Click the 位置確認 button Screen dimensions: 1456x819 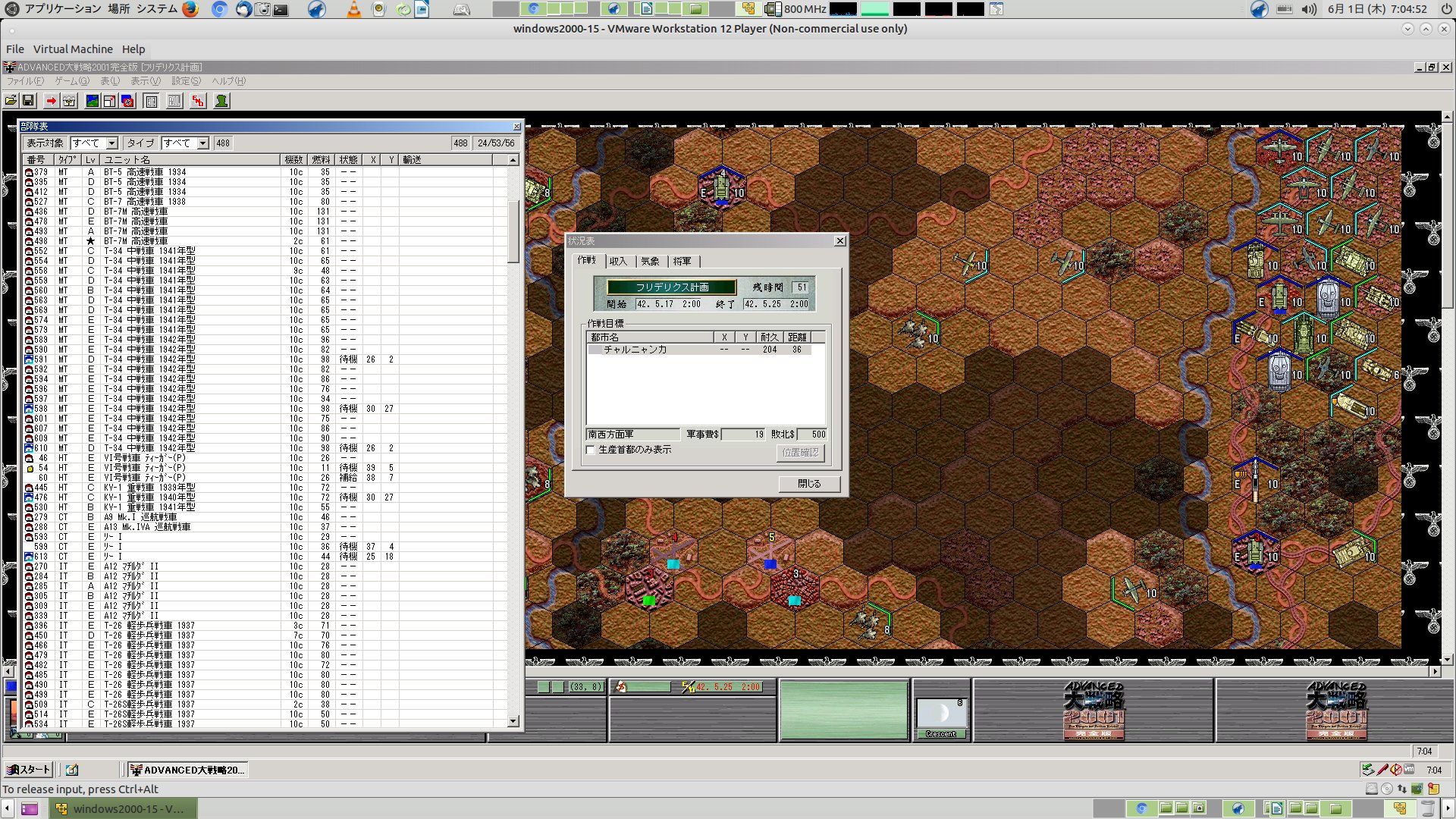tap(800, 453)
